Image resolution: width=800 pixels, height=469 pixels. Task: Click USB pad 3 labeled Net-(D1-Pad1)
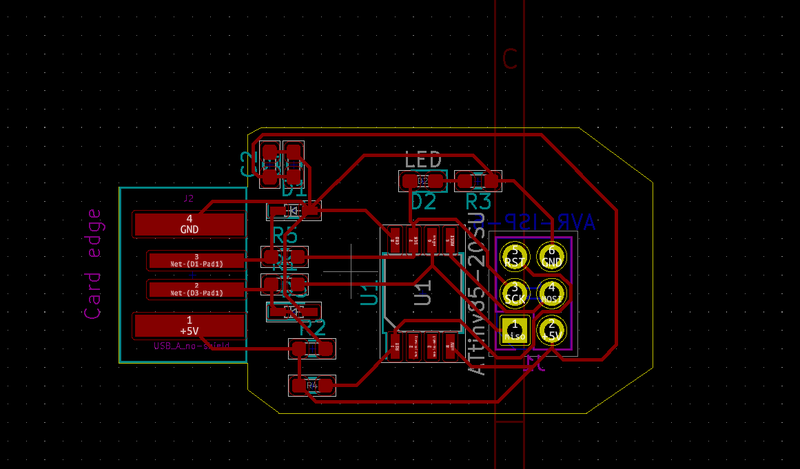click(x=196, y=261)
